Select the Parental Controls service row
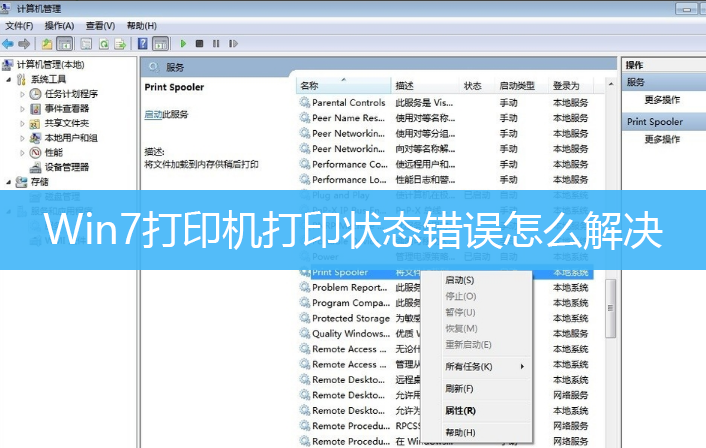The height and width of the screenshot is (448, 706). [x=446, y=103]
